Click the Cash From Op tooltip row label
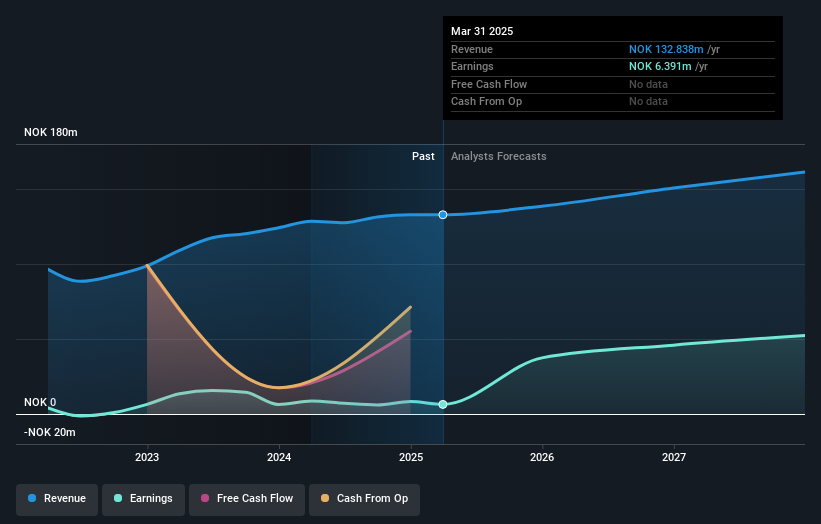 [486, 102]
